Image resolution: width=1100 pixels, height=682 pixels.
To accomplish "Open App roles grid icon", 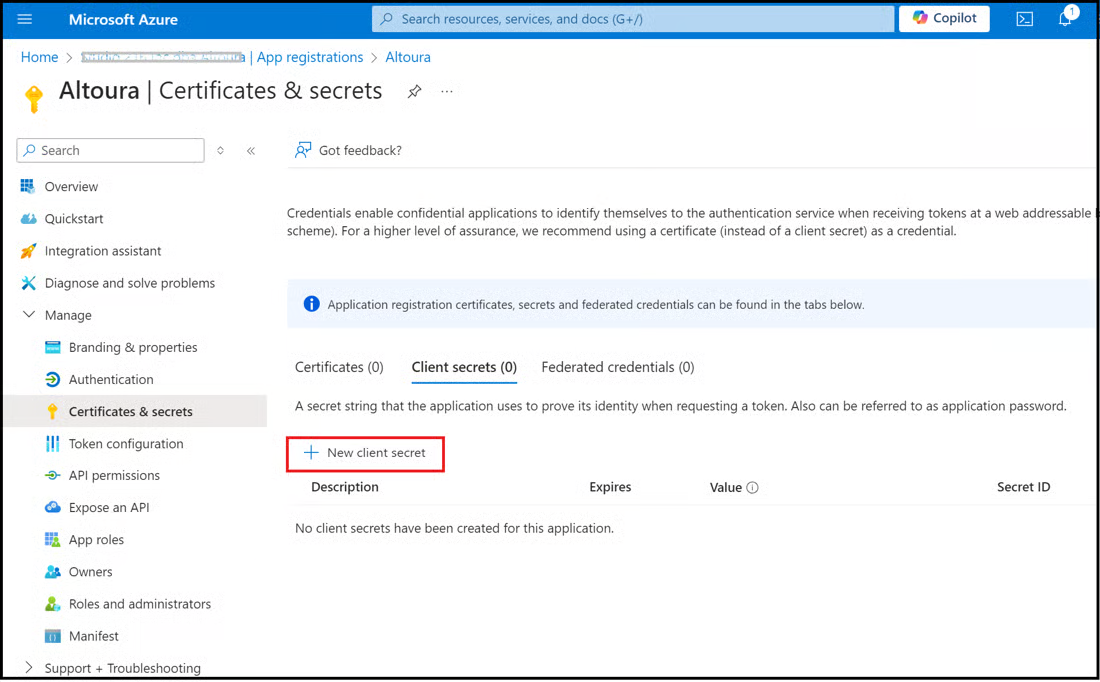I will pyautogui.click(x=53, y=540).
